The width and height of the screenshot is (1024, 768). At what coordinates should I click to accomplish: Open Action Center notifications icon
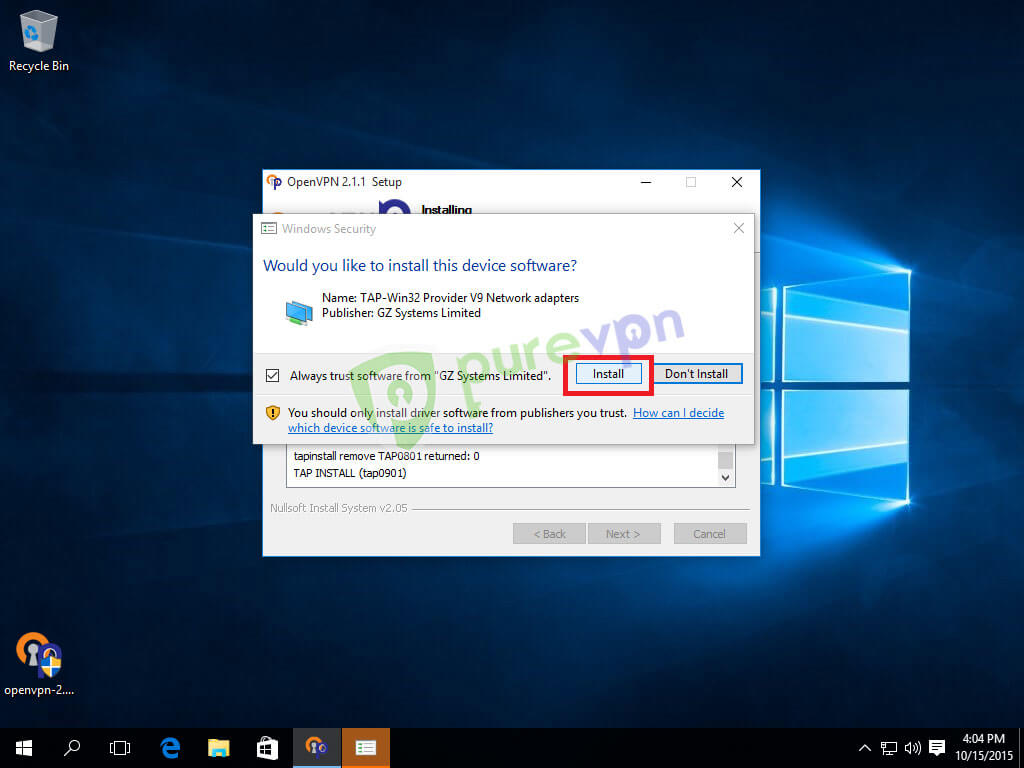click(x=937, y=748)
